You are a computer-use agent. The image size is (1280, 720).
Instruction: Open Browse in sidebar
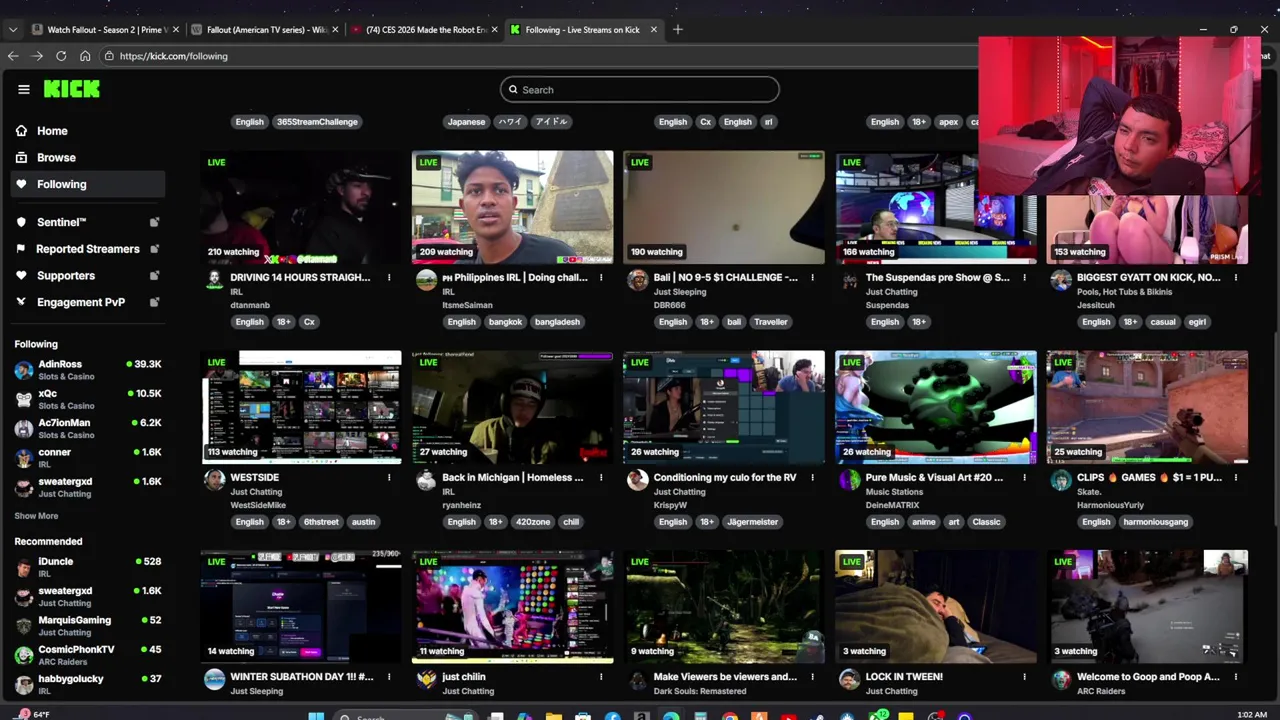pos(56,157)
